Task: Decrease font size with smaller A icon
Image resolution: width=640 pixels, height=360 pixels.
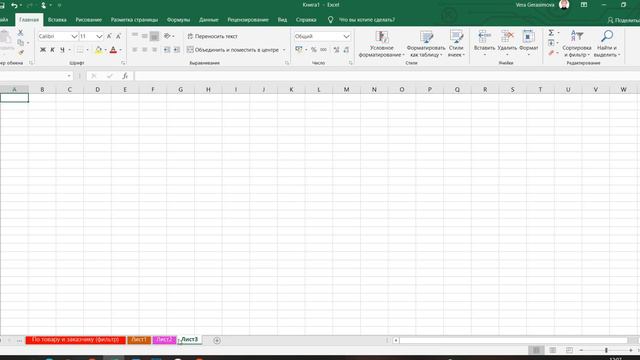Action: click(x=118, y=36)
